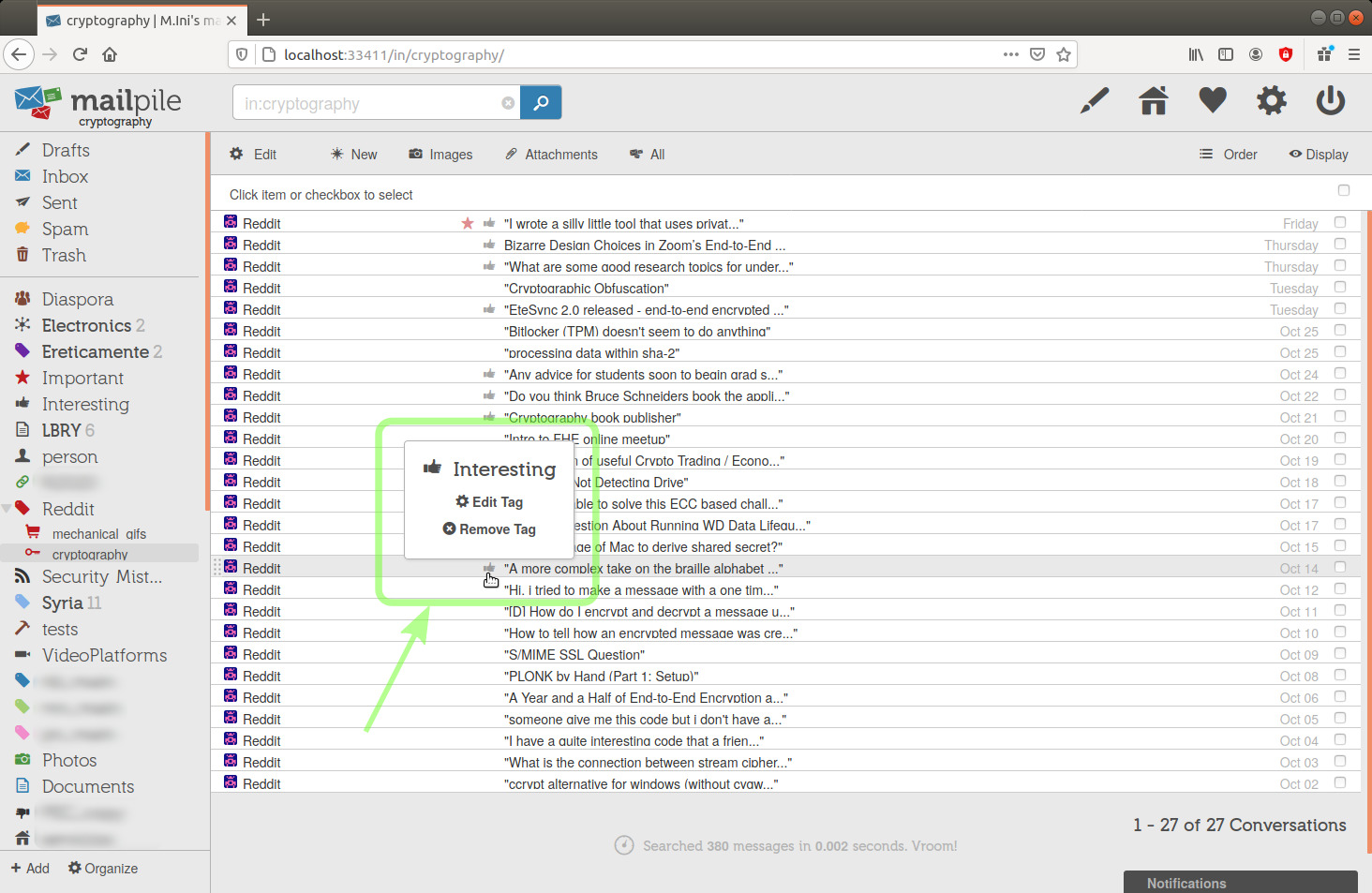Click Add at the sidebar bottom

click(30, 869)
